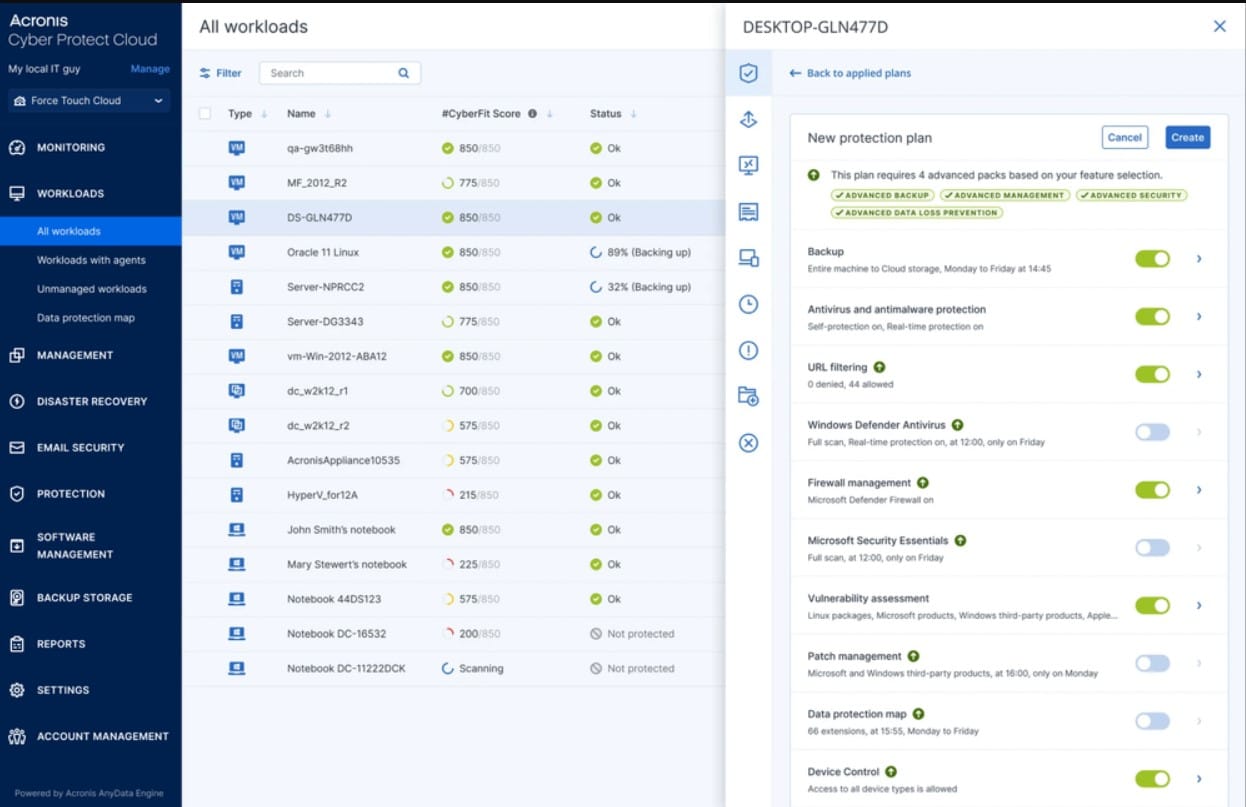Click the Backup Storage icon in left navigation

(x=17, y=598)
